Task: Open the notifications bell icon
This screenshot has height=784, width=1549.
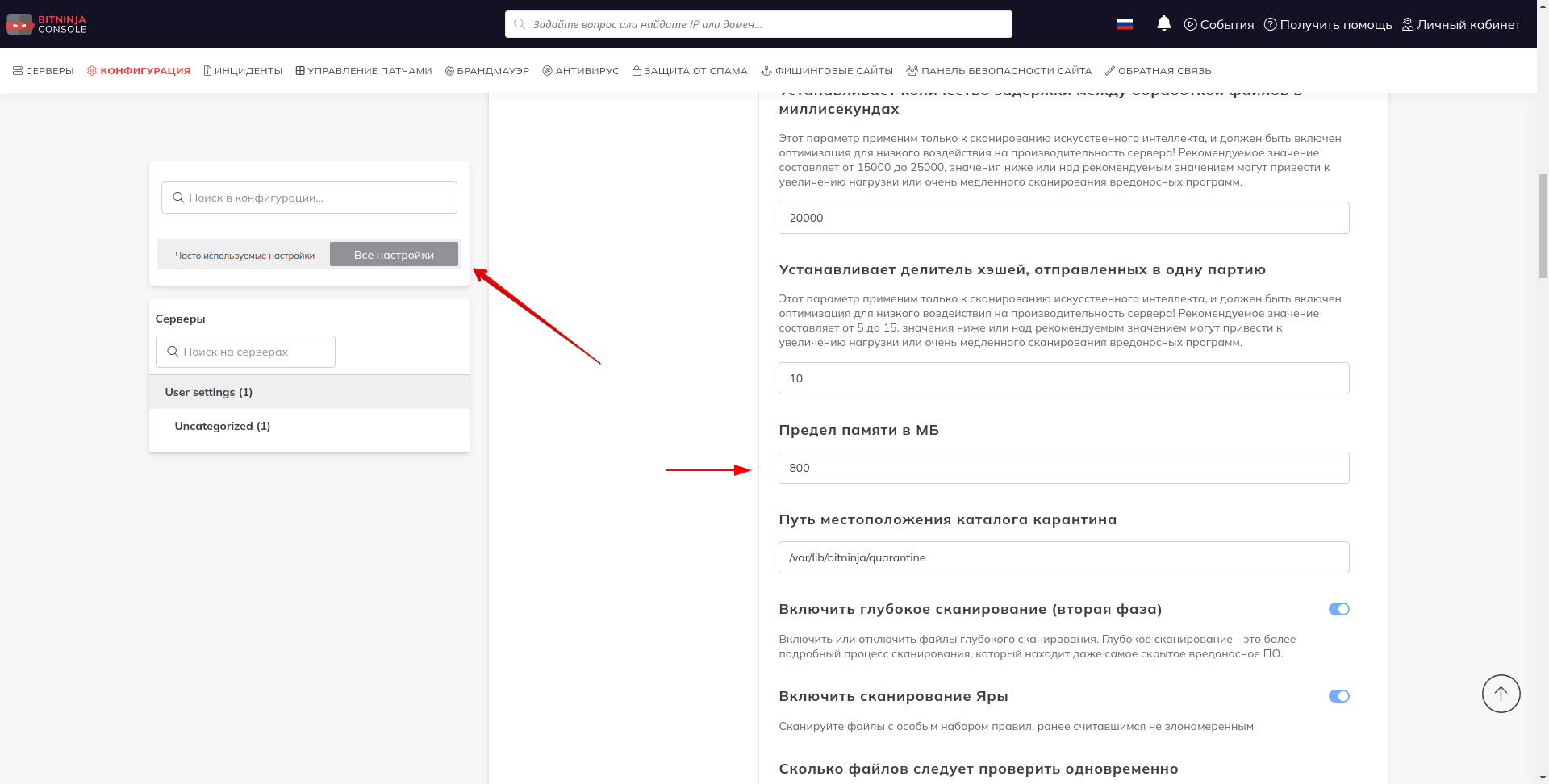Action: pos(1163,24)
